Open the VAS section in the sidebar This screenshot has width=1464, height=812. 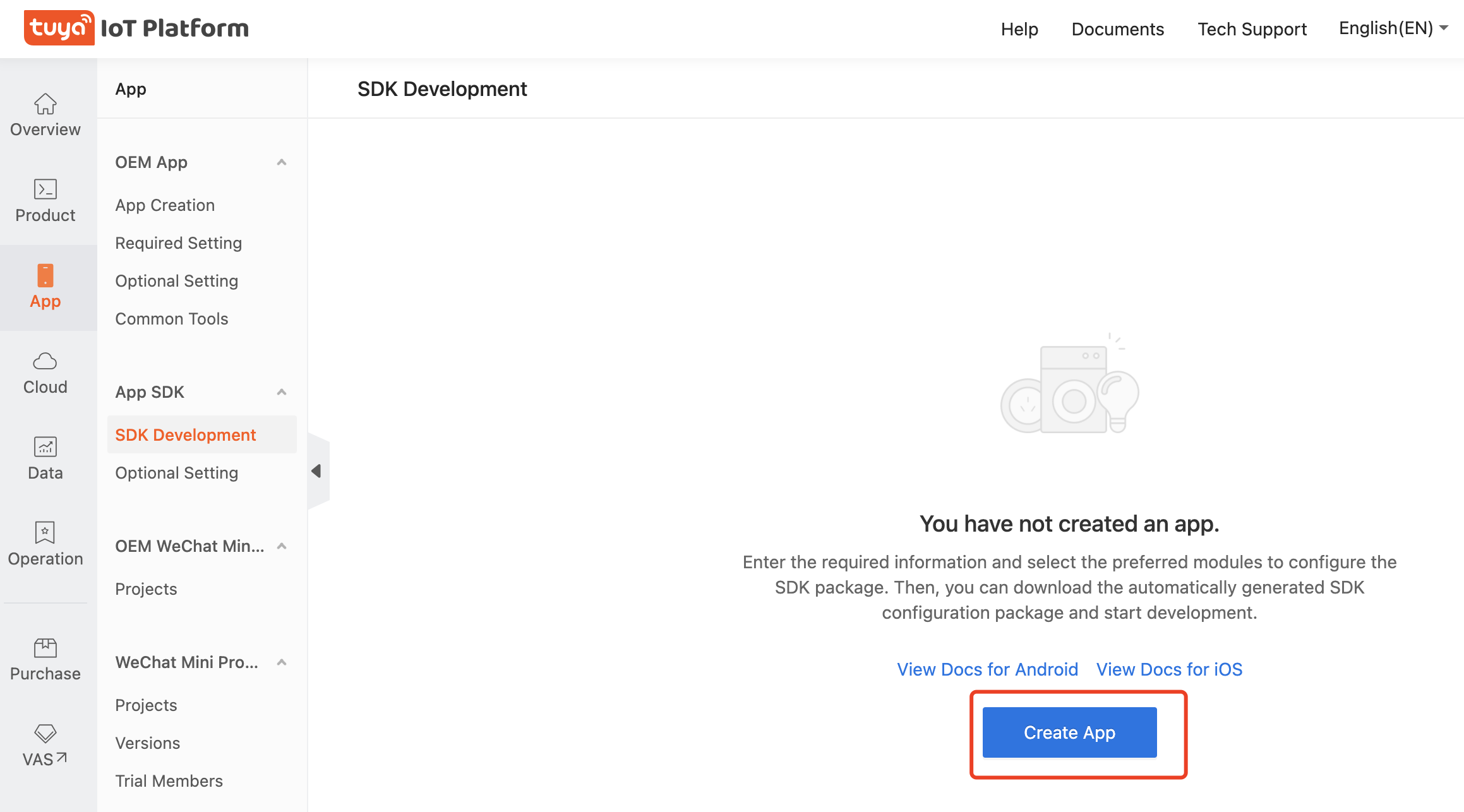[45, 745]
